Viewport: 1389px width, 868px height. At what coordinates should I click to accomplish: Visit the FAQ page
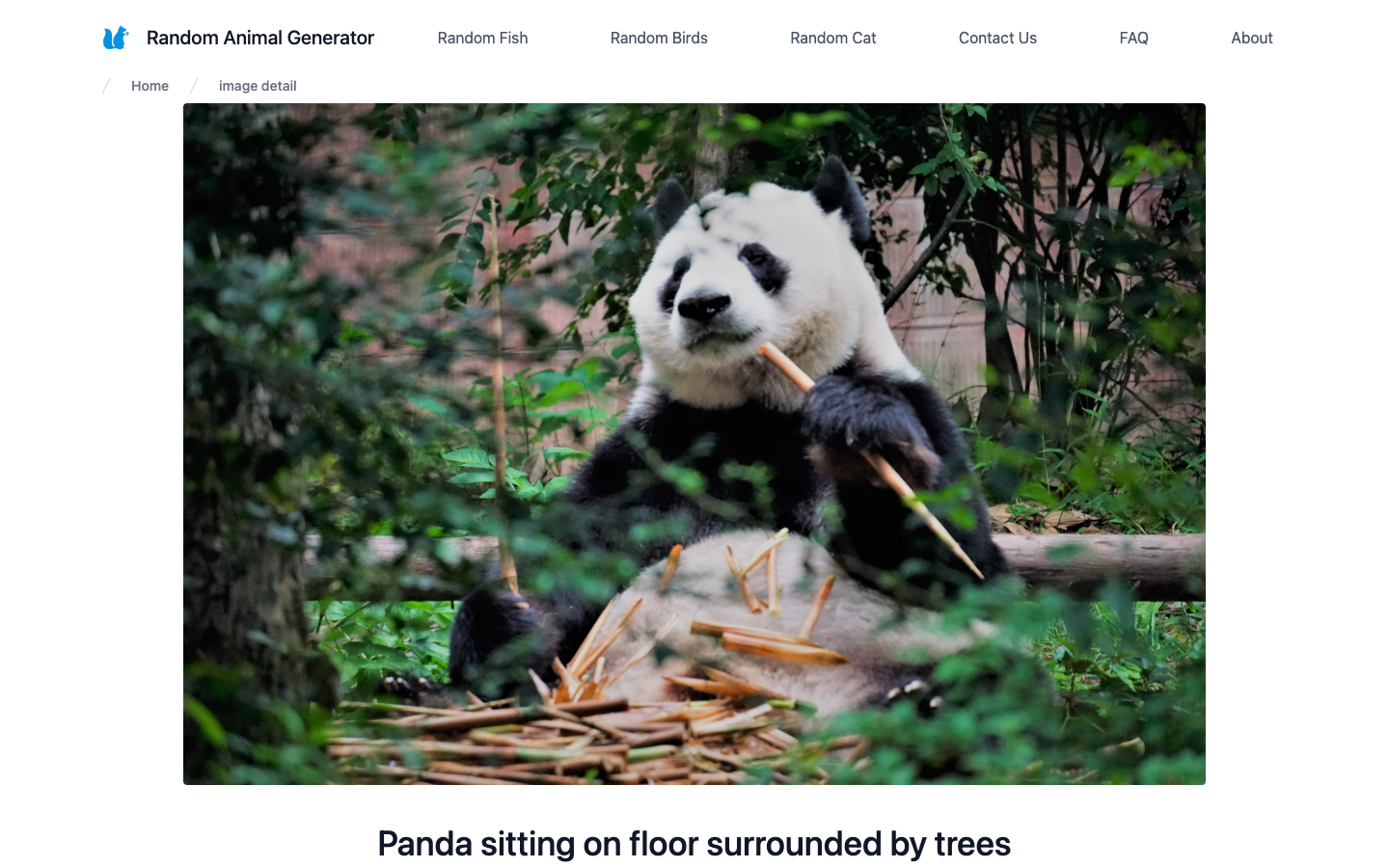[1133, 38]
